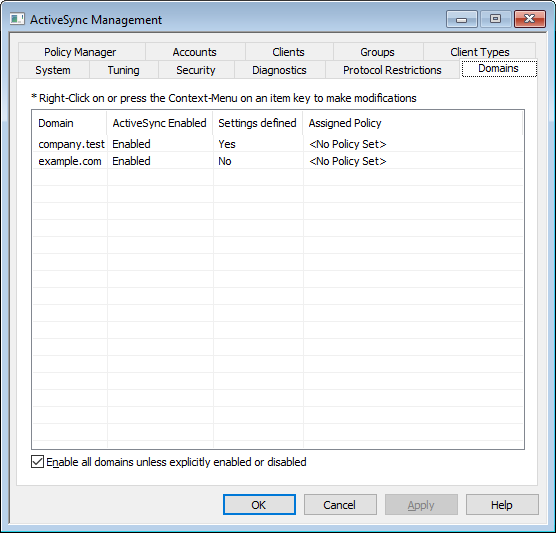Open the Policy Manager tab
Screen dimensions: 556x533
coord(80,52)
